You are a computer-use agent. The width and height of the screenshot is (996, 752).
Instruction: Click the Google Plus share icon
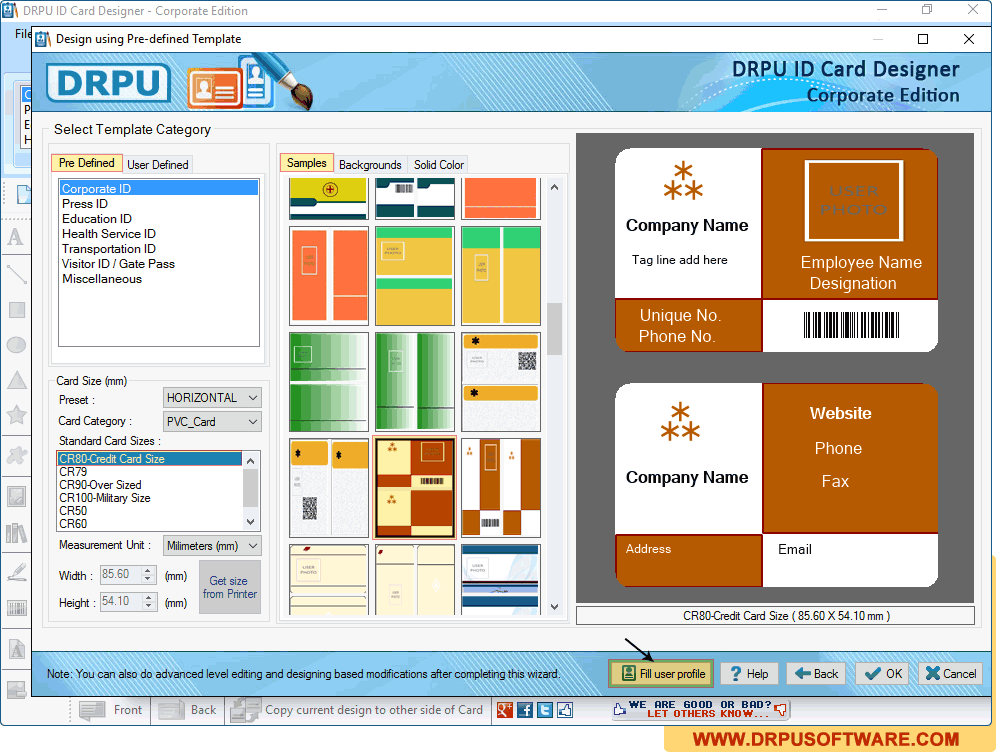pos(505,709)
